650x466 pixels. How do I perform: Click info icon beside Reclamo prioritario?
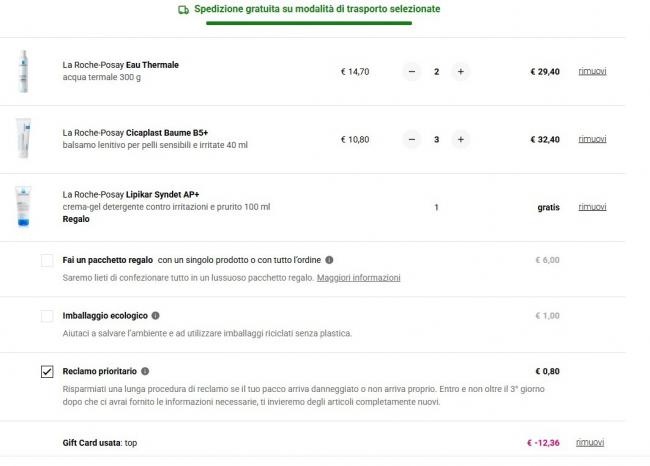pyautogui.click(x=145, y=371)
